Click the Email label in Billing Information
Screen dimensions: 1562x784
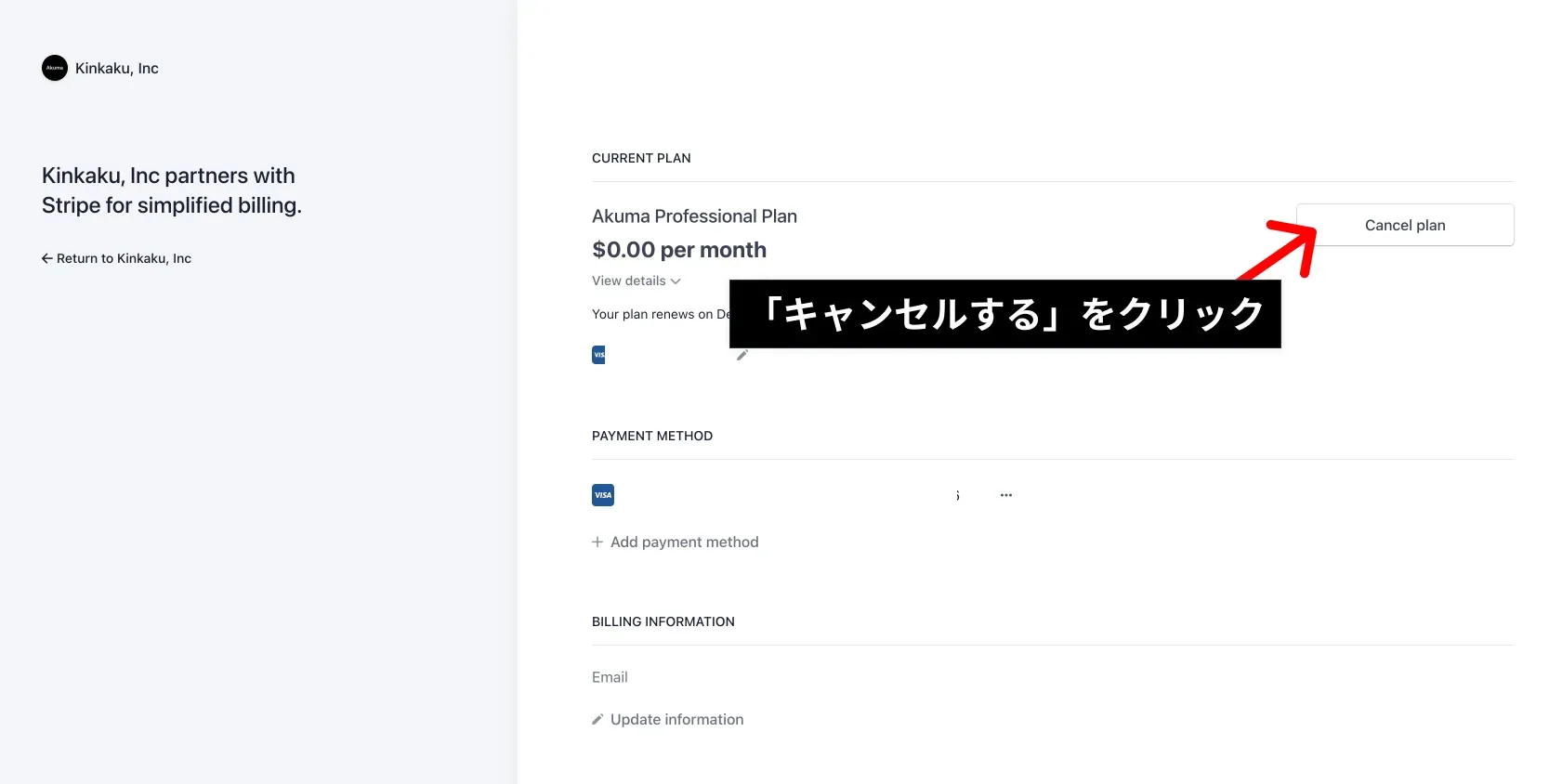click(610, 677)
